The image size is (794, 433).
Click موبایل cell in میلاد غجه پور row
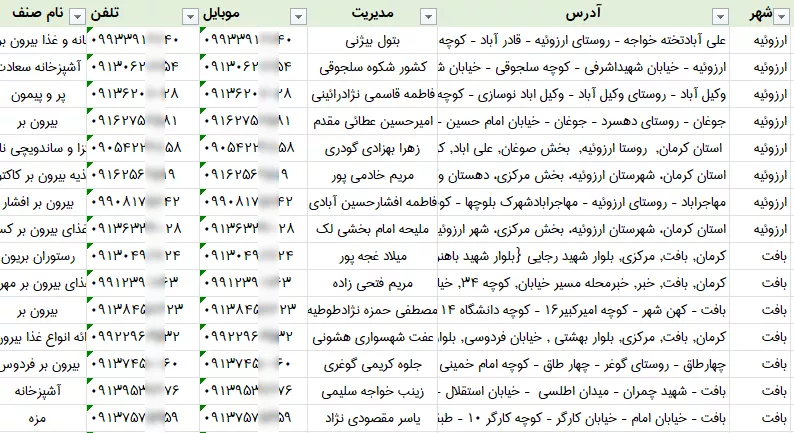point(253,256)
